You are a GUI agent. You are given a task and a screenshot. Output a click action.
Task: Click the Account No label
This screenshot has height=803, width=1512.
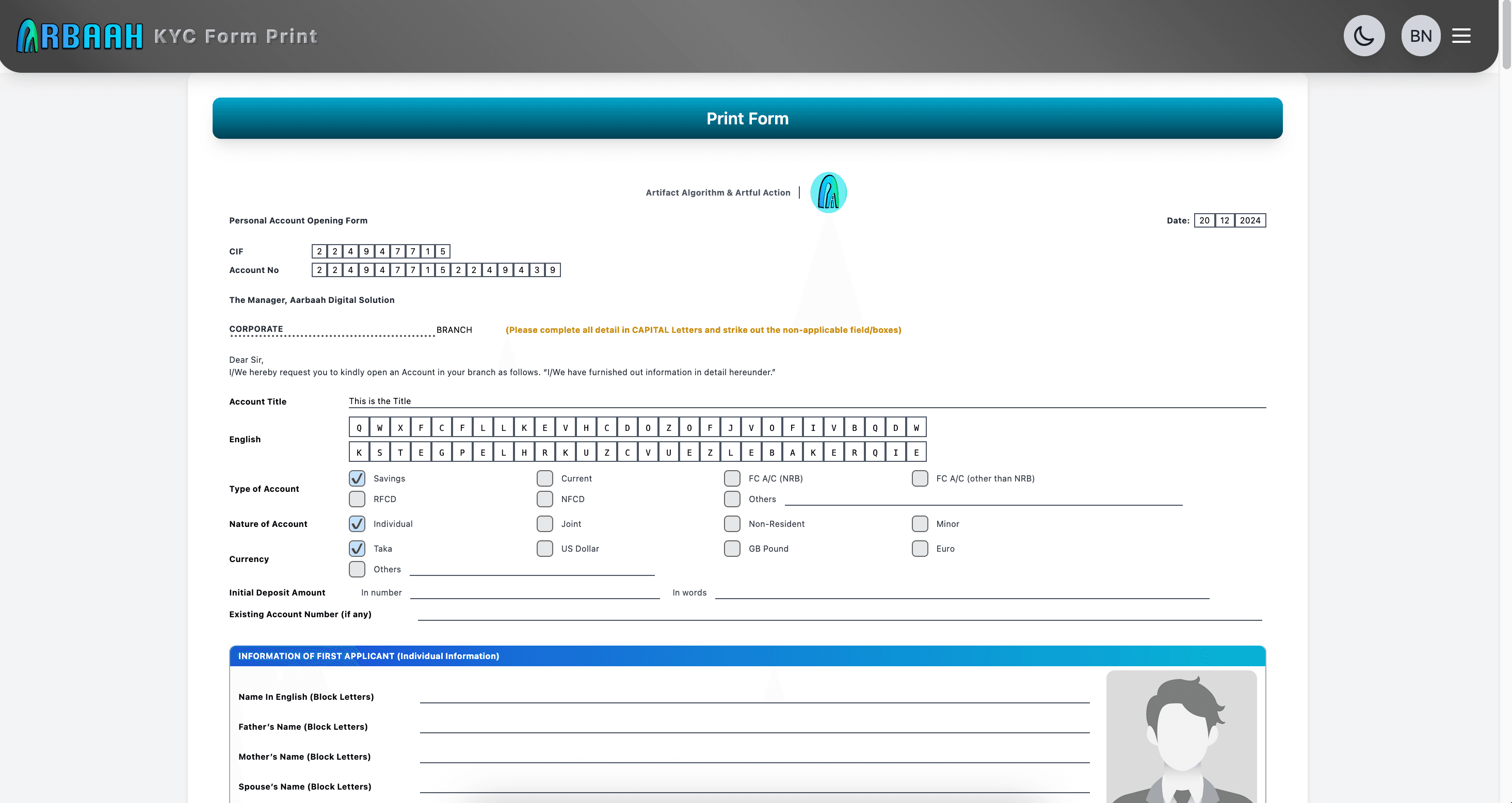pyautogui.click(x=253, y=270)
